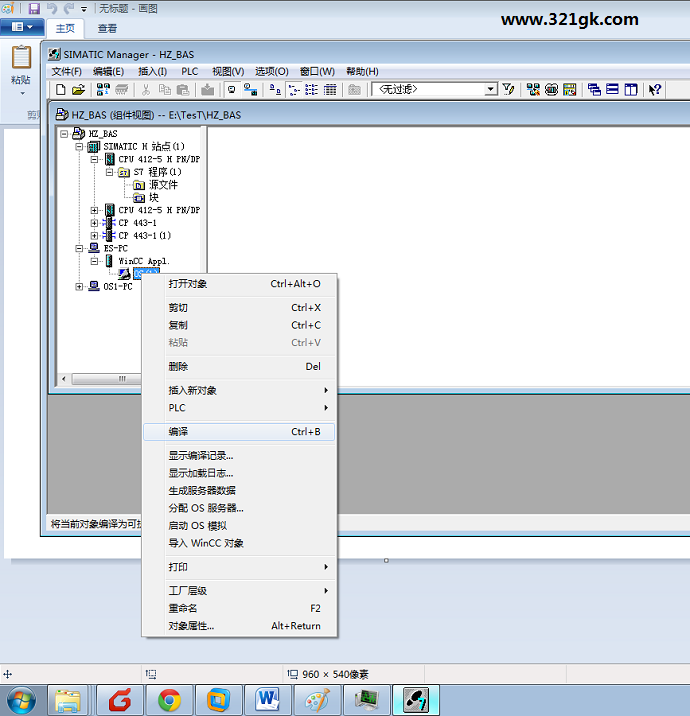The width and height of the screenshot is (690, 716).
Task: Choose 复制 from context menu
Action: click(x=240, y=325)
